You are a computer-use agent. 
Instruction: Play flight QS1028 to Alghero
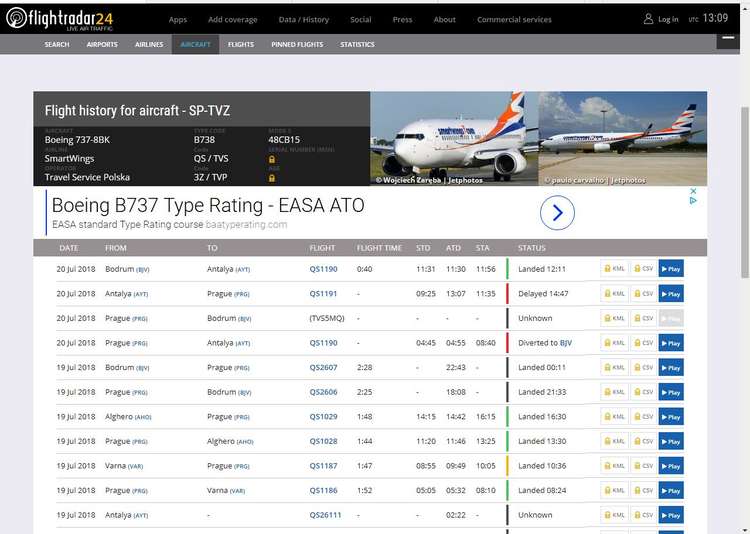point(671,441)
